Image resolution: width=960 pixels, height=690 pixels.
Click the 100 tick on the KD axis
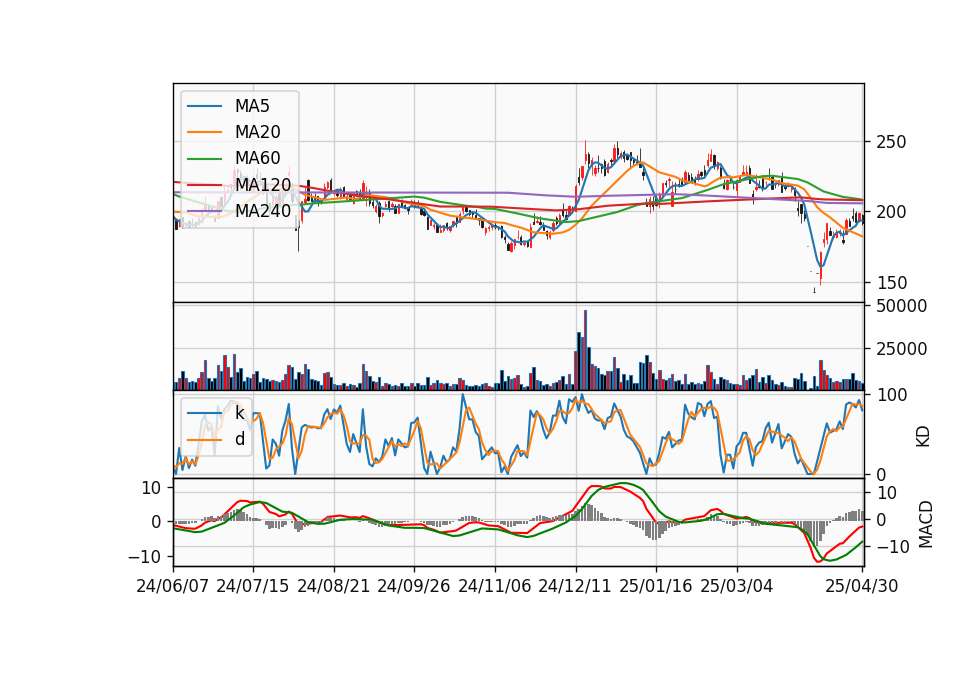click(891, 396)
